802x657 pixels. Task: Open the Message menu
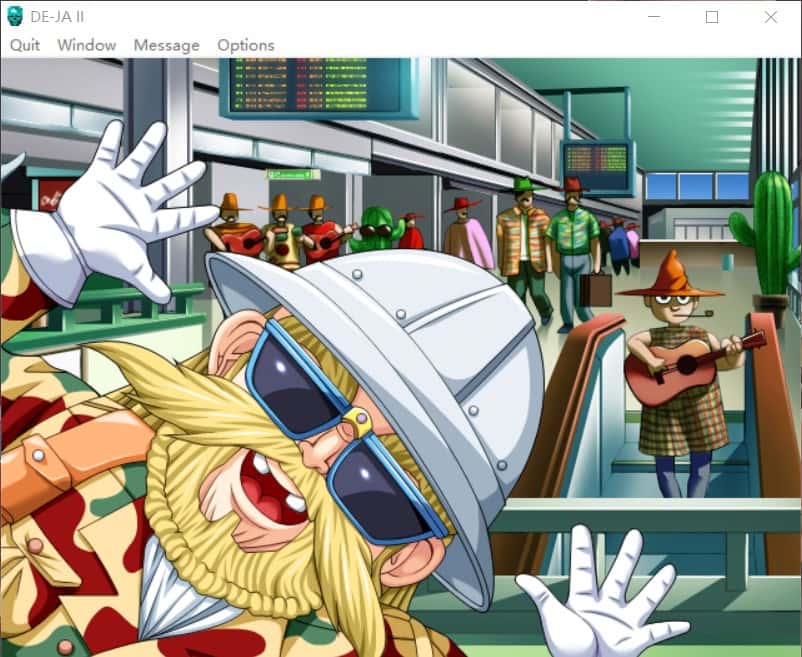click(x=166, y=45)
